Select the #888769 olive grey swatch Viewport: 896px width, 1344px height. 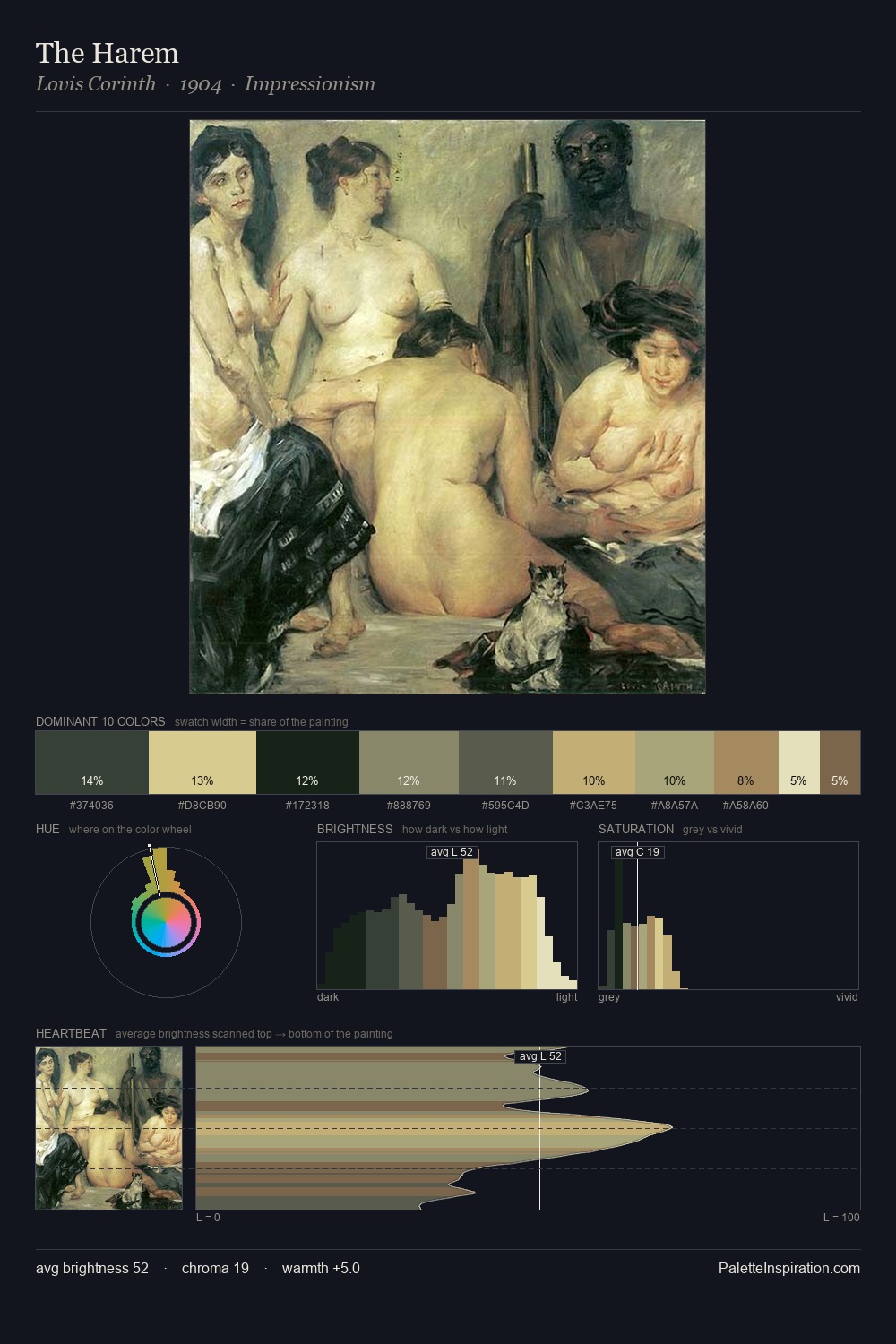(409, 762)
